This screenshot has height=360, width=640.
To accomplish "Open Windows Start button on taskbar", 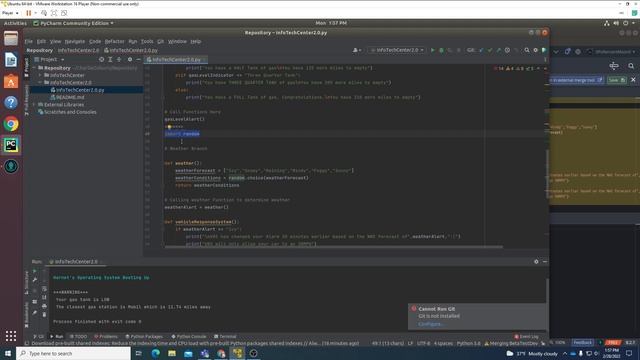I will pos(8,353).
